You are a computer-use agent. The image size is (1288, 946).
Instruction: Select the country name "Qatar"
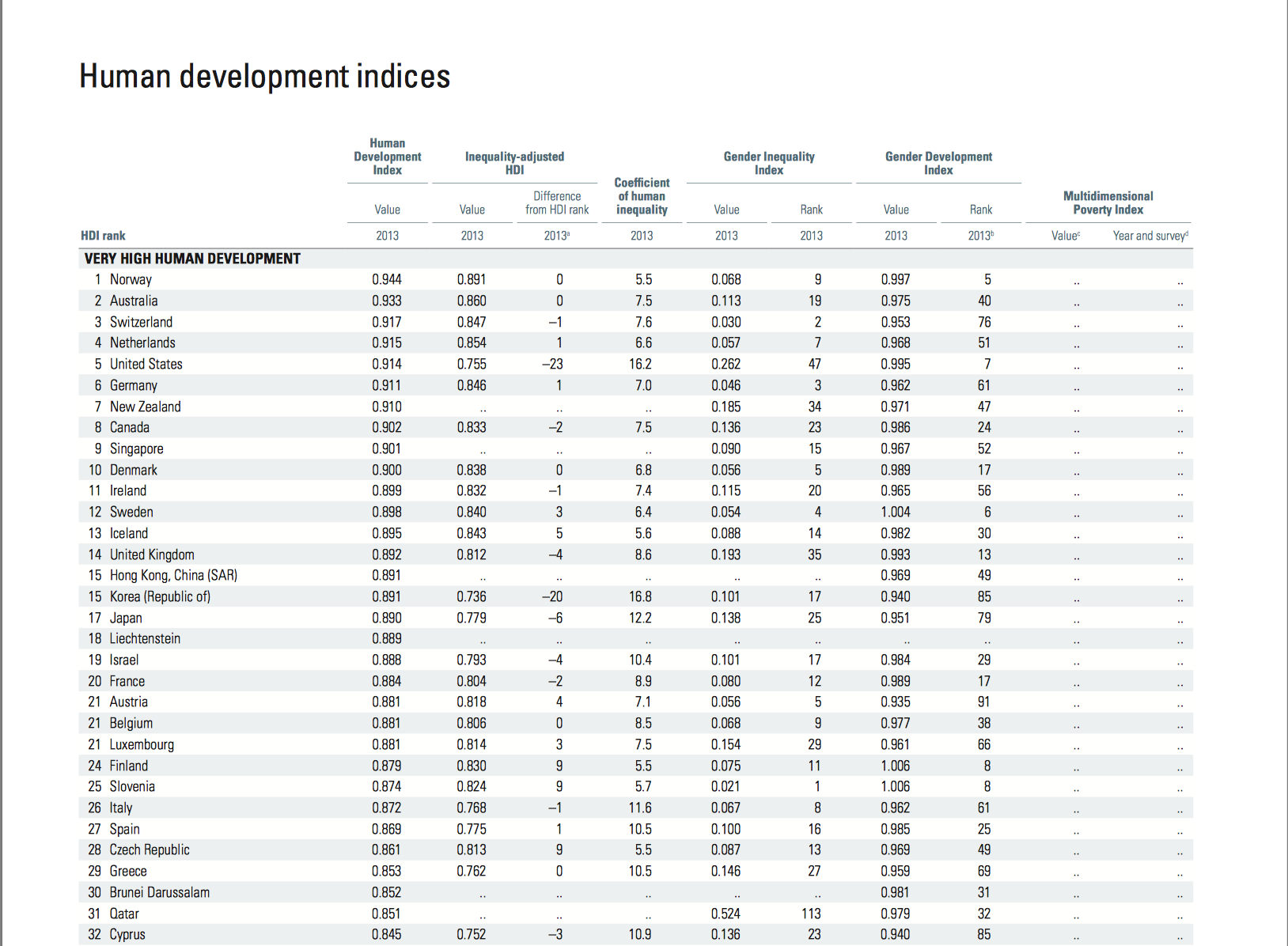[x=124, y=914]
